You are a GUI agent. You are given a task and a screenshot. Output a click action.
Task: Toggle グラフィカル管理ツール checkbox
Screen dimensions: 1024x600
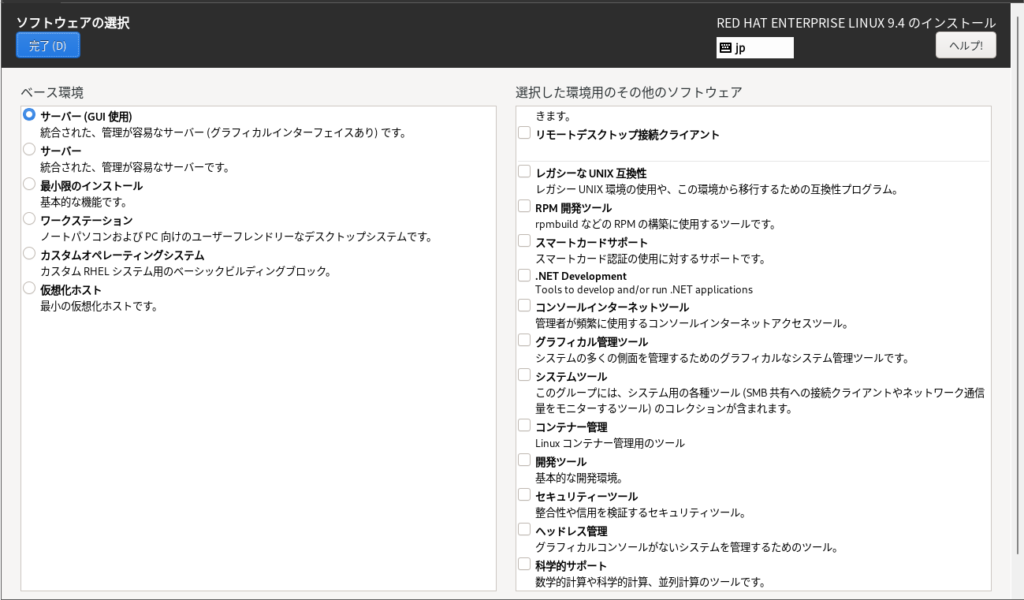pos(524,340)
